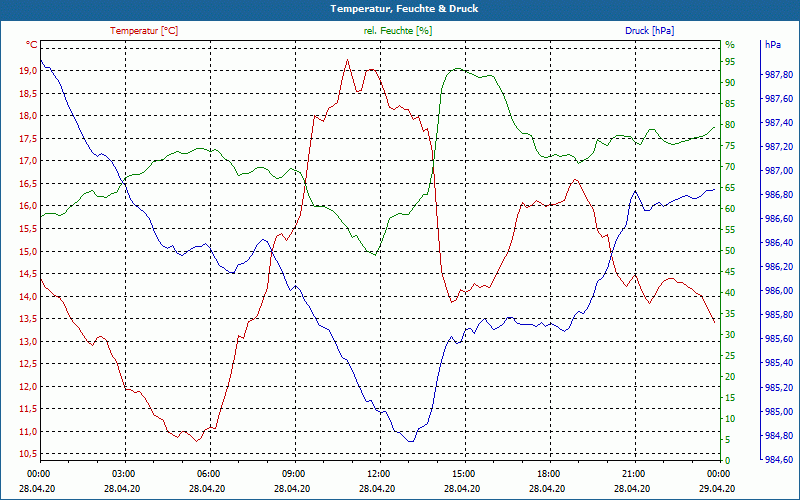Click the "987,80" pressure axis label

click(779, 75)
